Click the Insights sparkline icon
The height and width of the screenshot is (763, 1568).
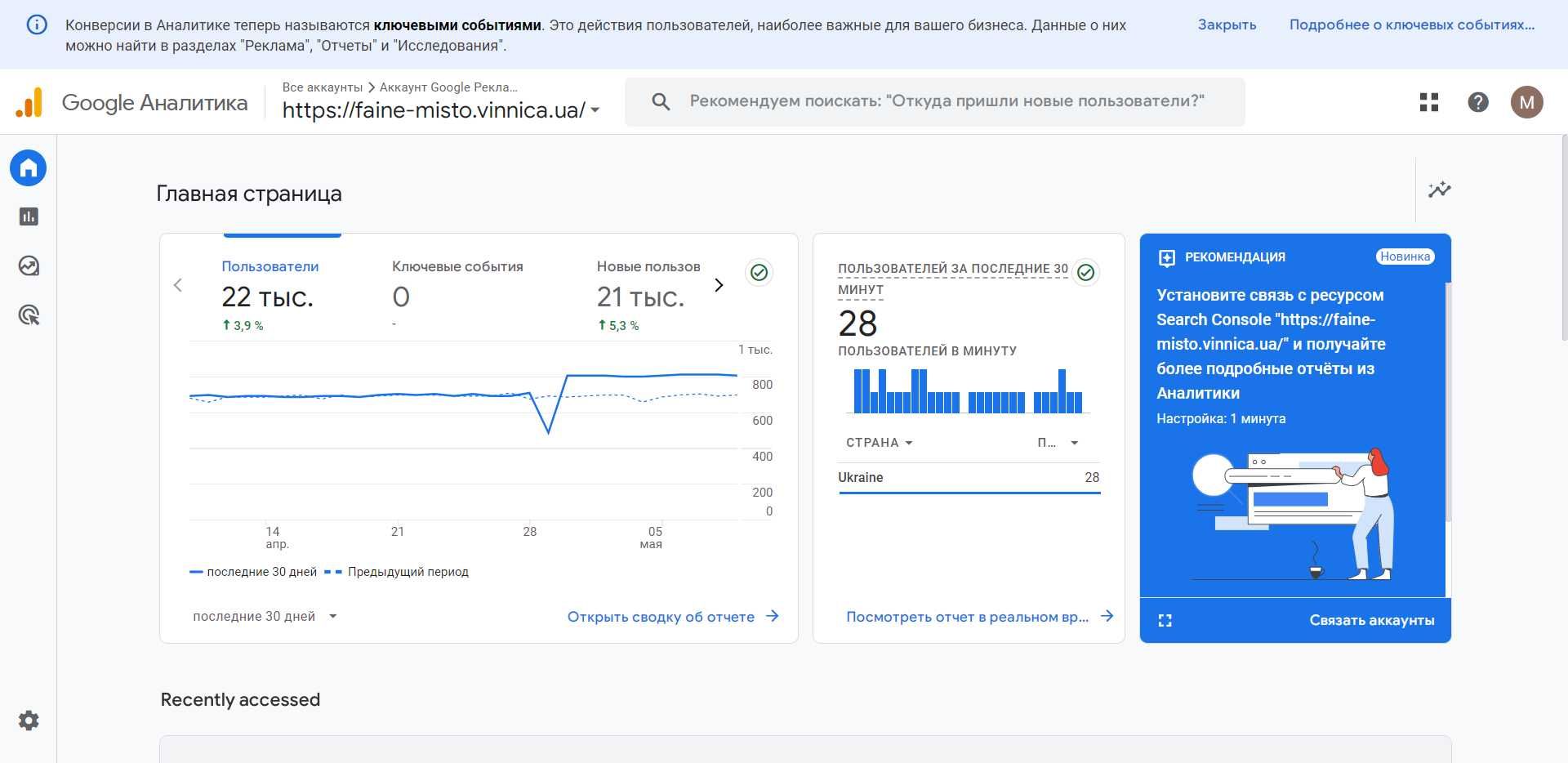pyautogui.click(x=1439, y=190)
